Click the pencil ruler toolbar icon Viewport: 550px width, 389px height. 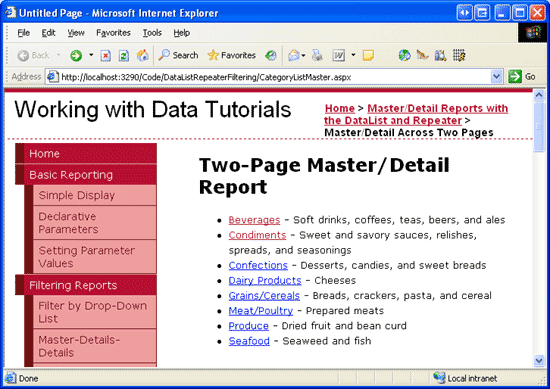pos(422,55)
